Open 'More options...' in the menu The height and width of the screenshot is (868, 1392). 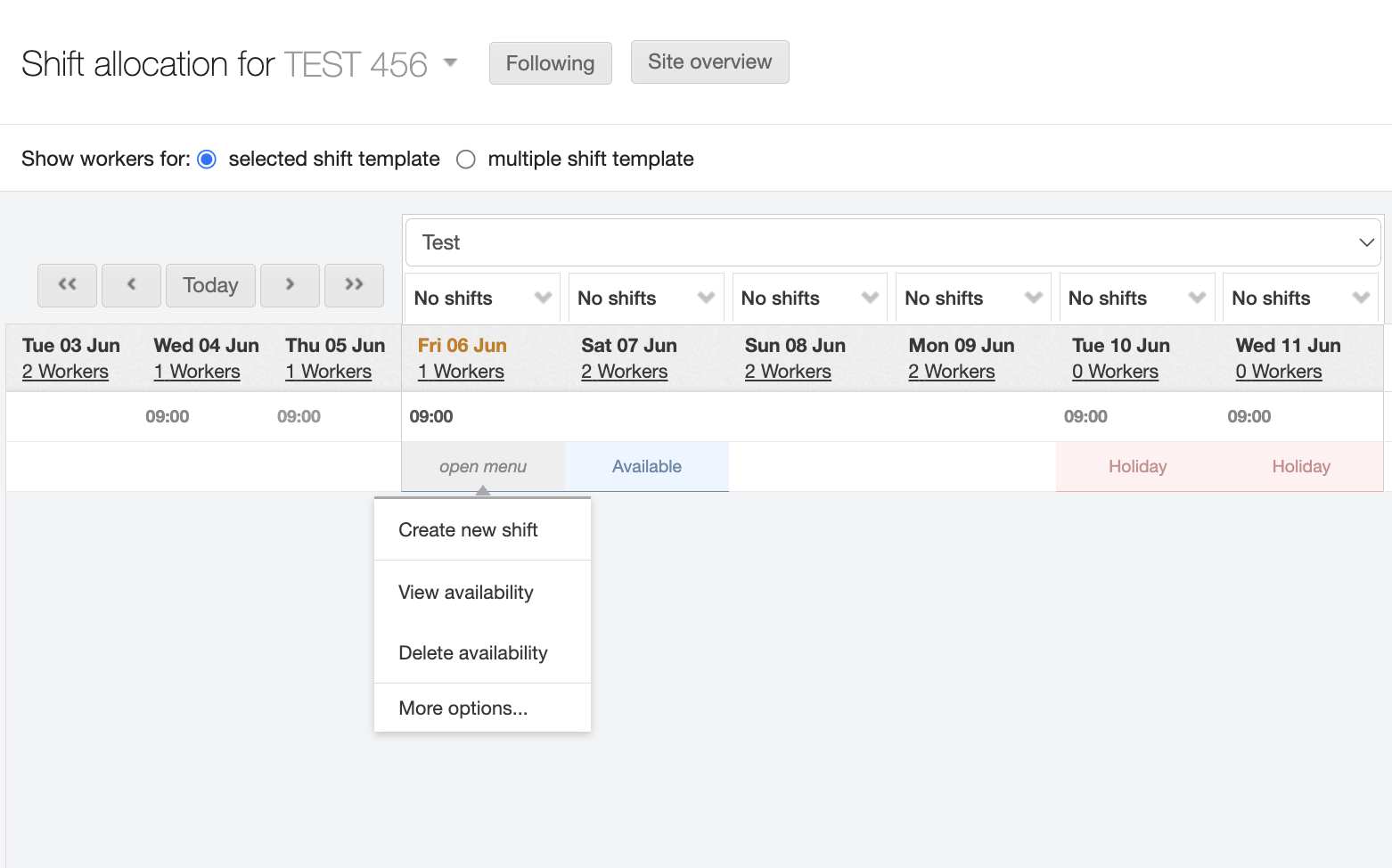tap(463, 708)
